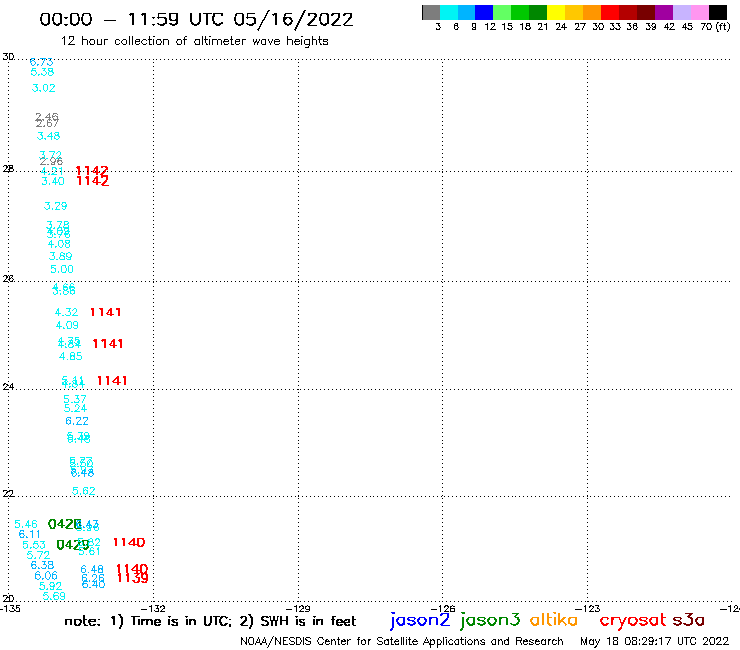Click the 'jason2' satellite label
This screenshot has width=740, height=650.
point(420,620)
